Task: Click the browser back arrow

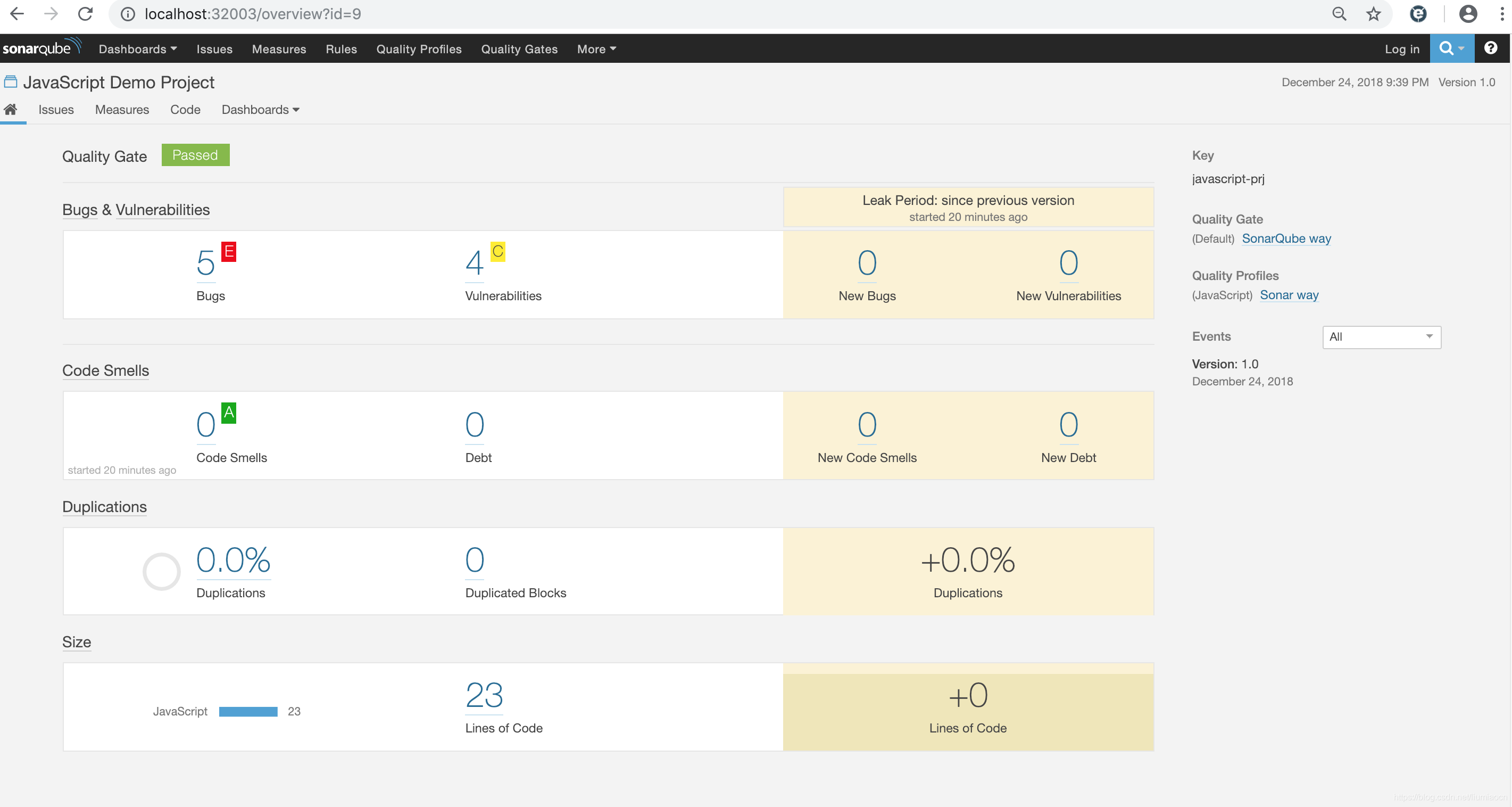Action: click(x=17, y=13)
